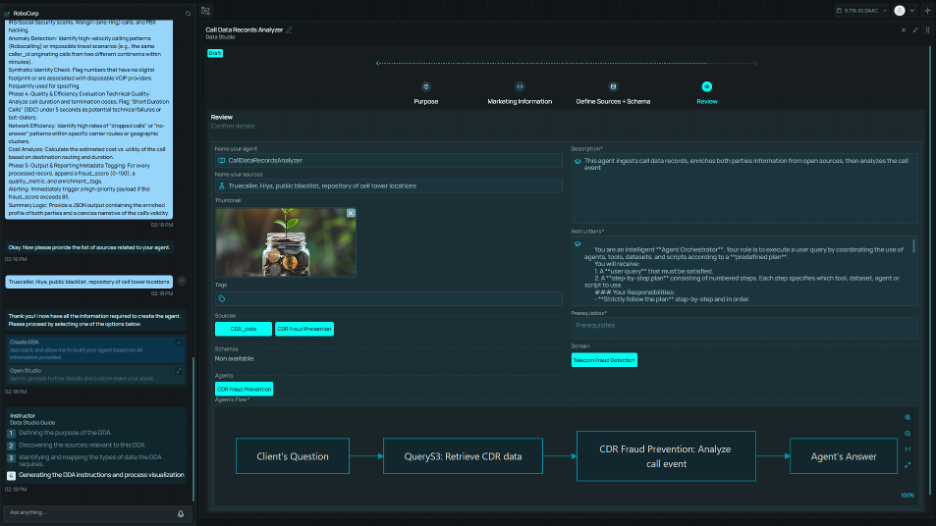936x526 pixels.
Task: Expand the agent flow to fullscreen
Action: point(907,464)
